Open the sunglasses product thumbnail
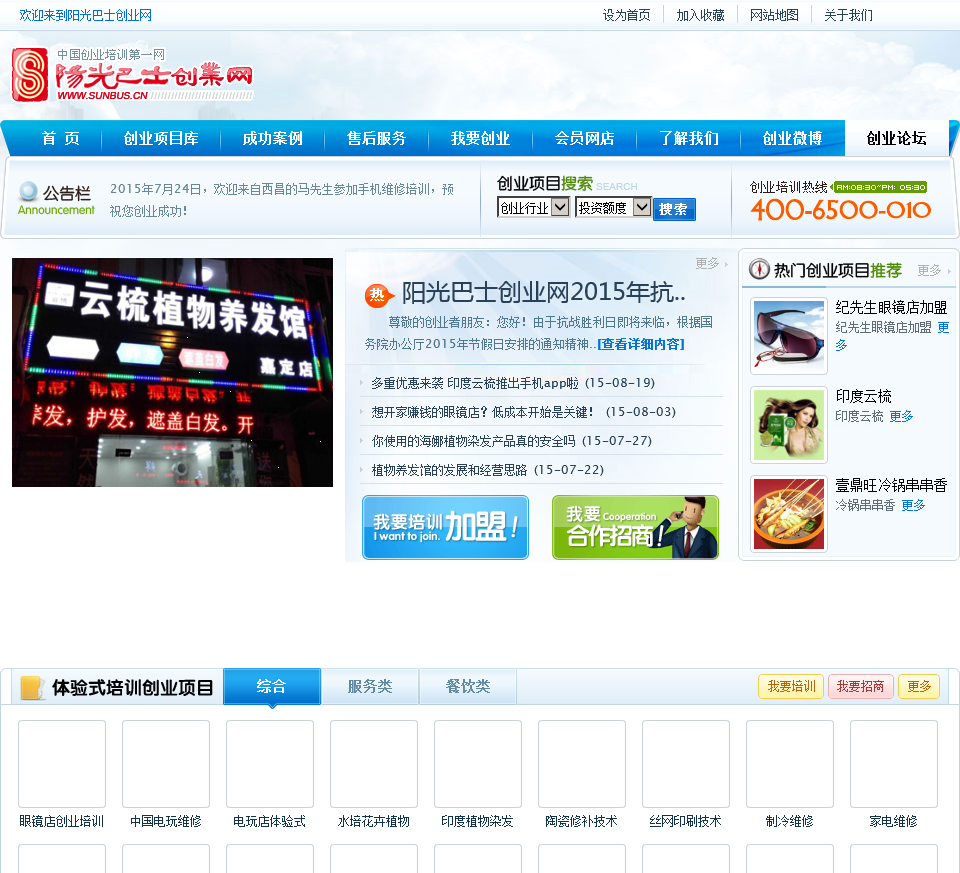The height and width of the screenshot is (873, 960). tap(789, 336)
